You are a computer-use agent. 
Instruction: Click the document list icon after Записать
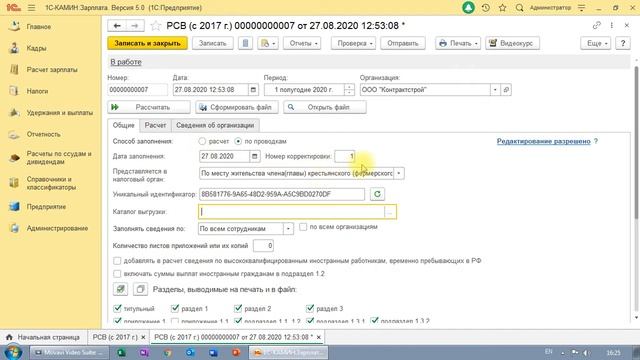pyautogui.click(x=245, y=43)
